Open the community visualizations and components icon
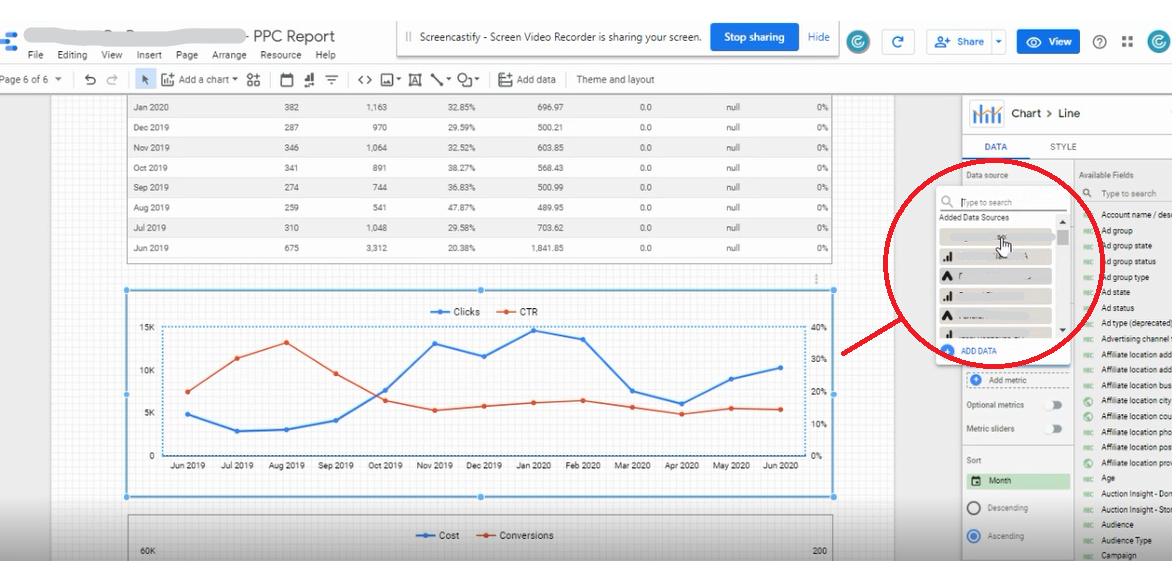The image size is (1172, 561). (x=253, y=80)
